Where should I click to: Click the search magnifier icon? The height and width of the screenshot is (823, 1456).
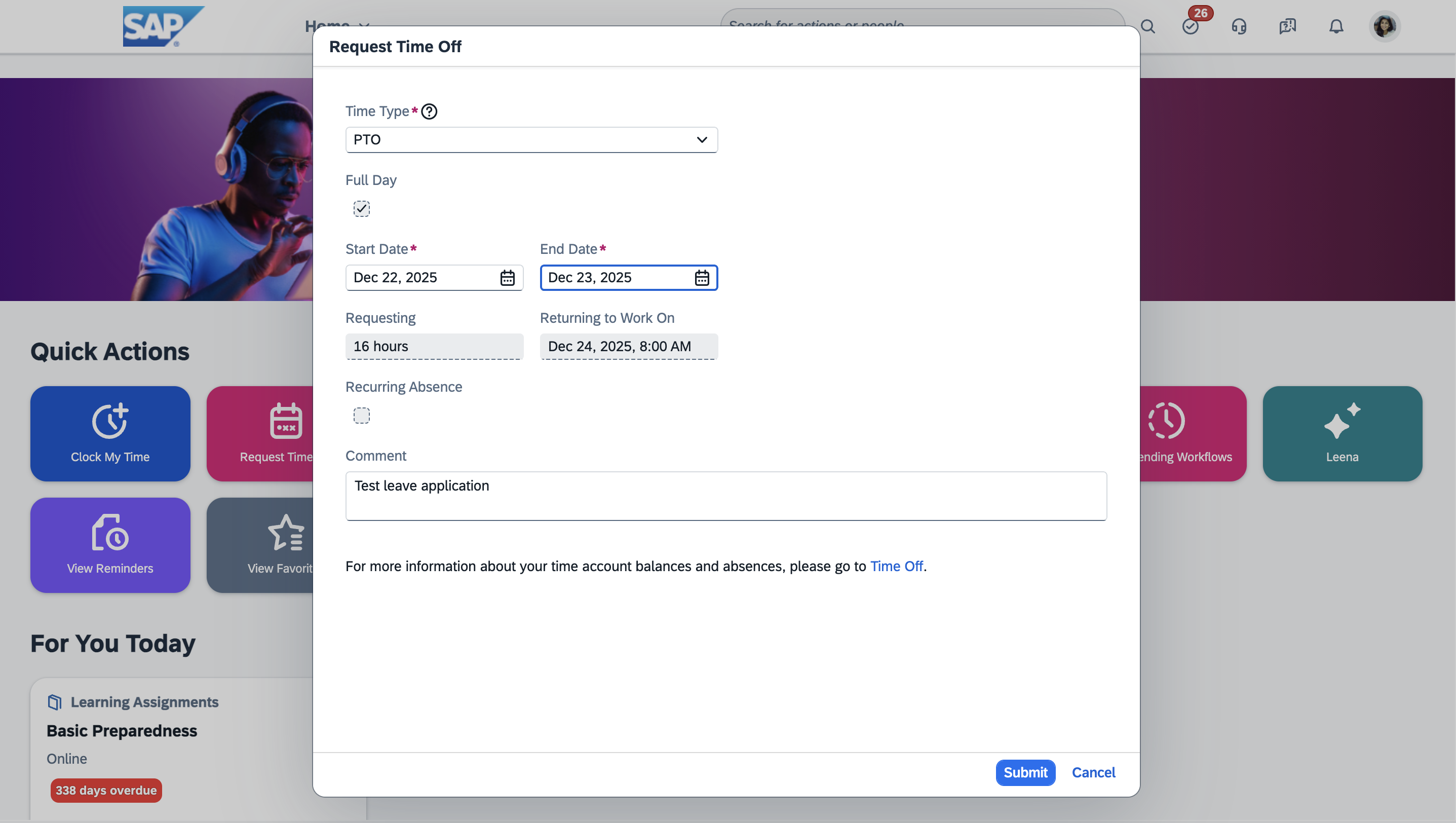click(1147, 26)
